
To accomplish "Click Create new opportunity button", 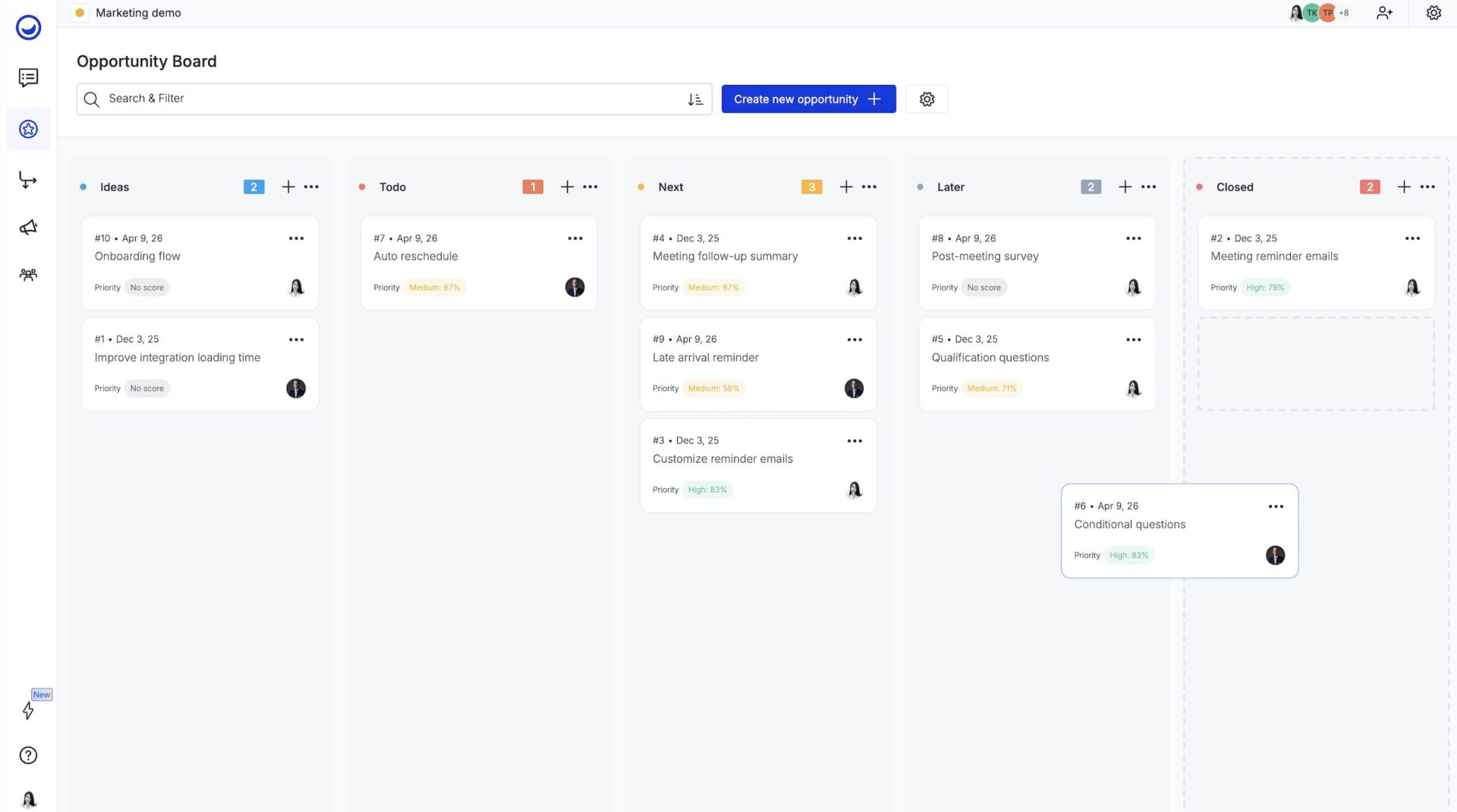I will 808,99.
